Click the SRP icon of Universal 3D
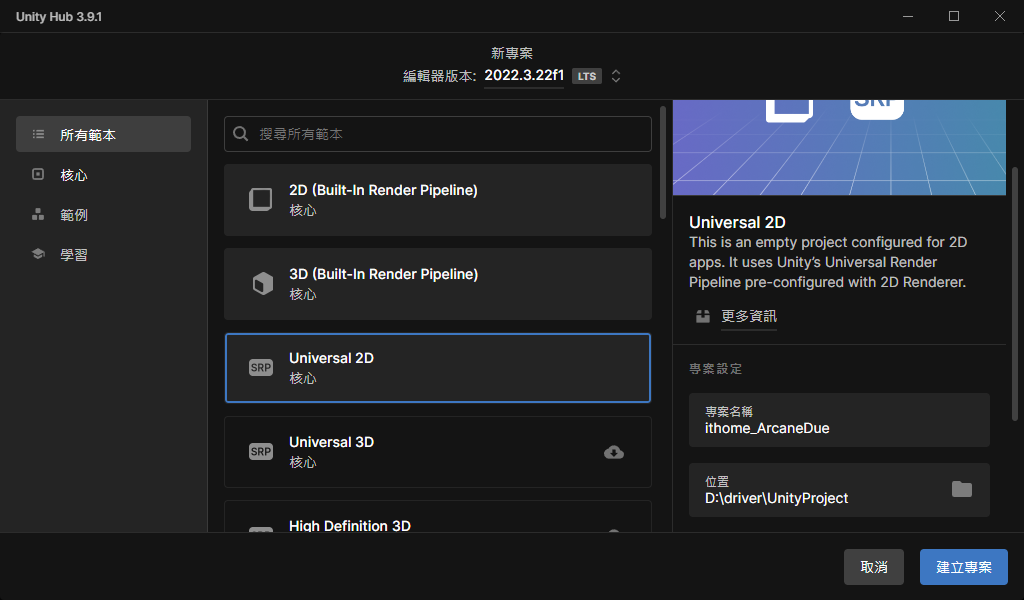1024x600 pixels. pos(261,452)
